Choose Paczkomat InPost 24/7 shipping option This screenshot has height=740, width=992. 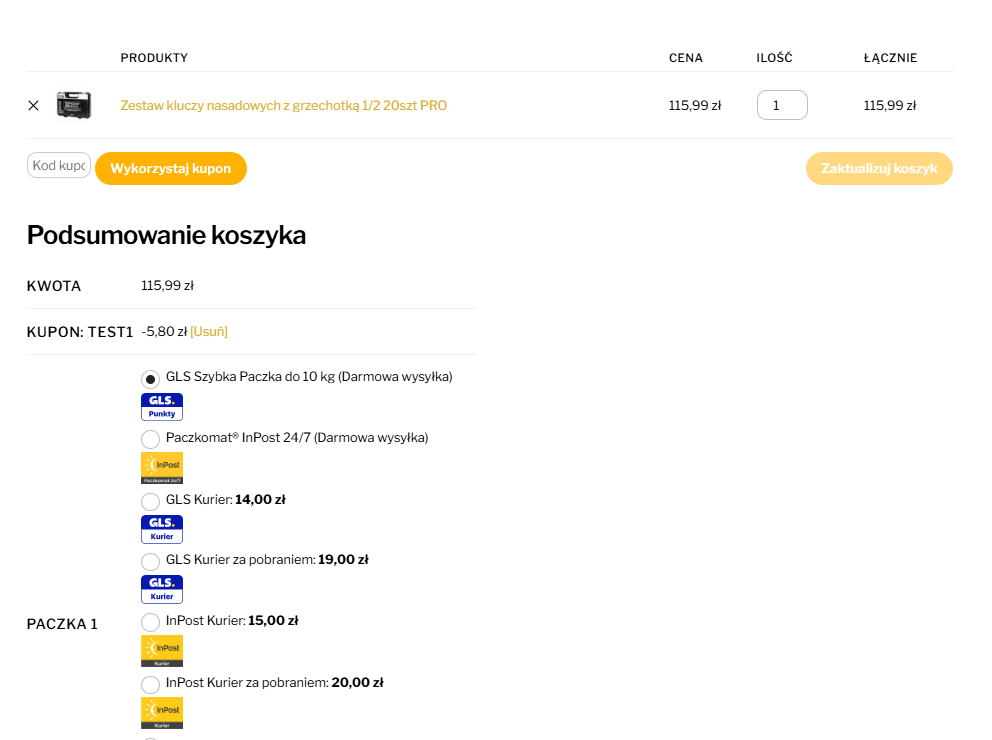tap(150, 439)
